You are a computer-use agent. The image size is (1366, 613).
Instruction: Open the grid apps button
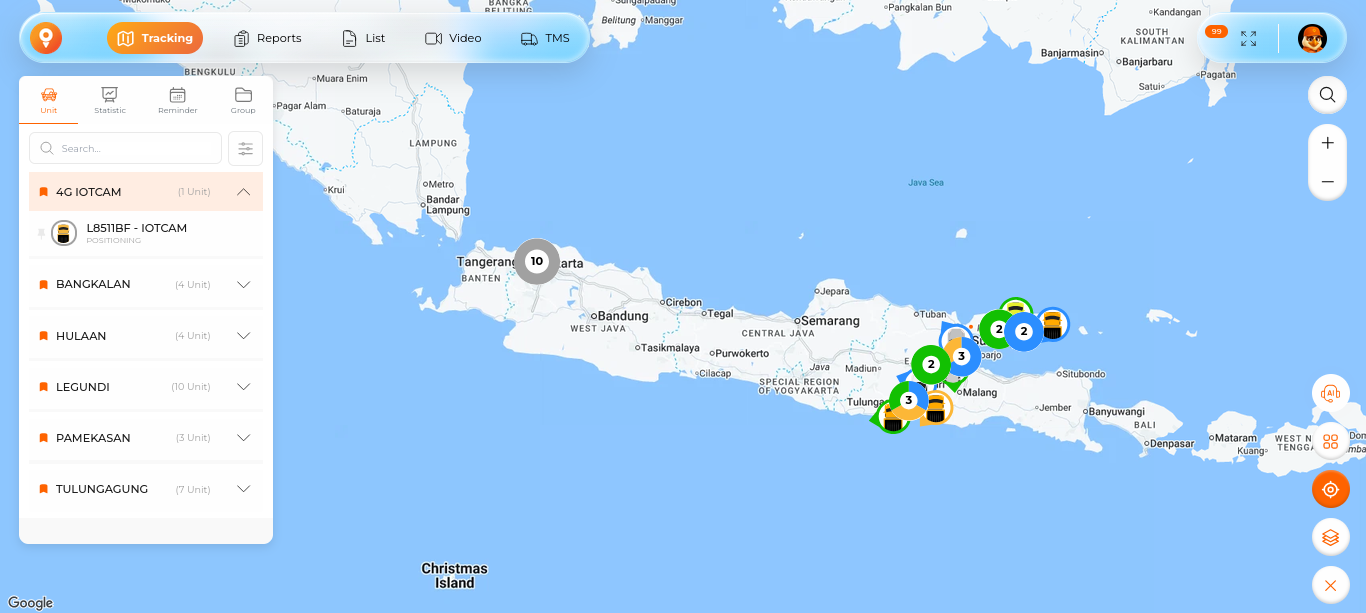point(1330,441)
